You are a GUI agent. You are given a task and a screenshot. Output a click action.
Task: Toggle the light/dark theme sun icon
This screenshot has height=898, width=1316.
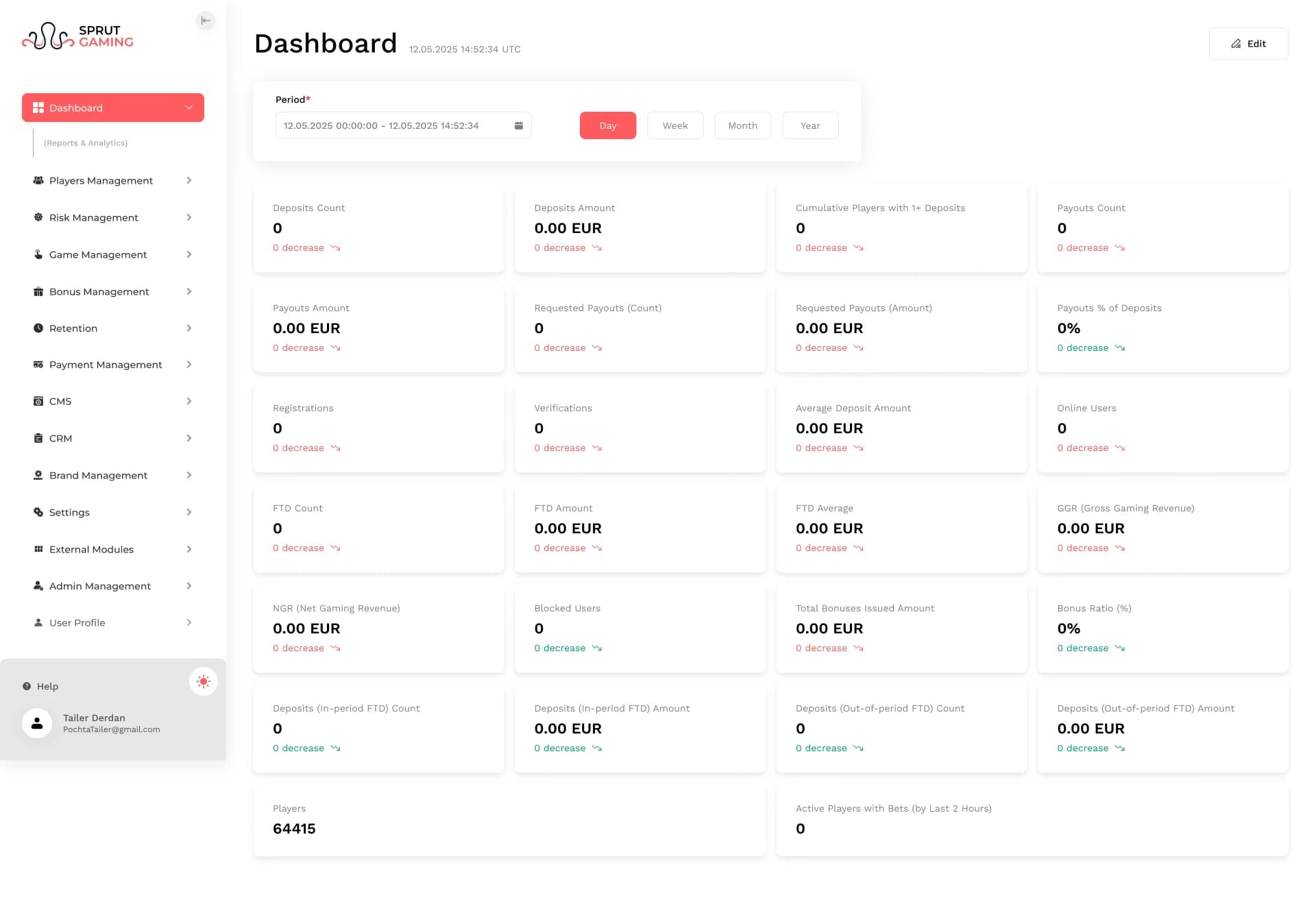point(203,681)
